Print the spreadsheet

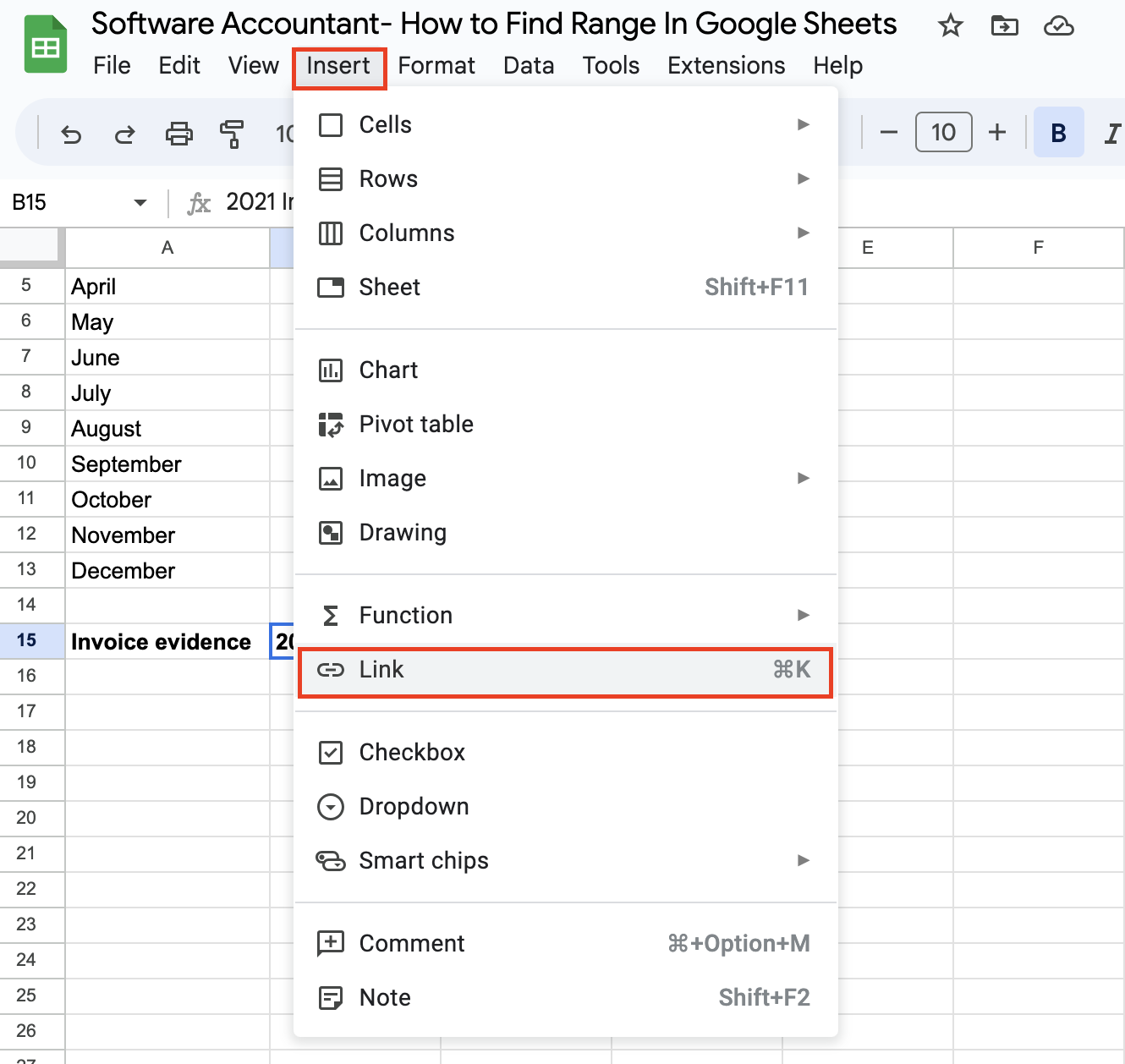(x=178, y=134)
